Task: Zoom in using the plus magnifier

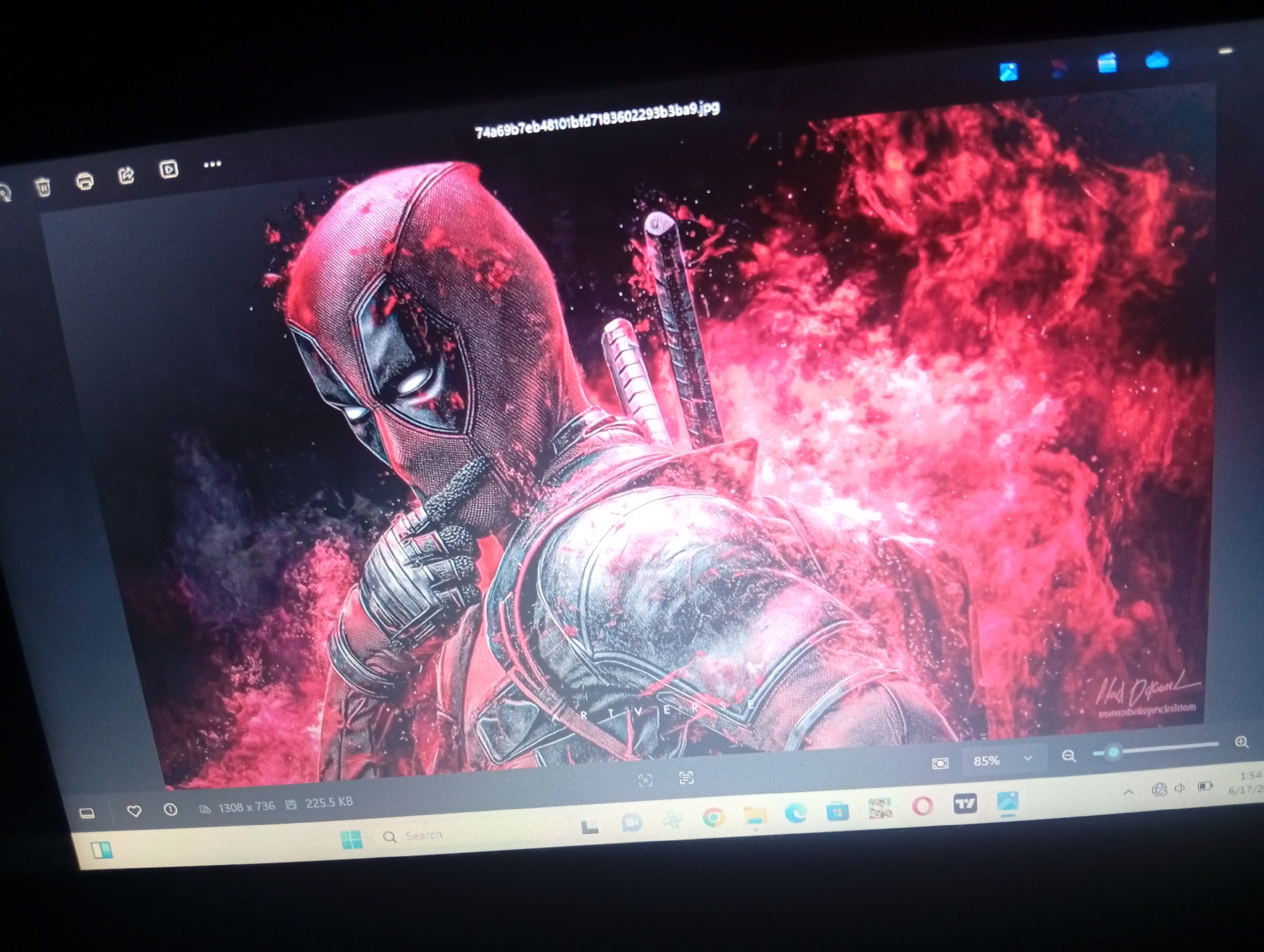Action: (x=1241, y=742)
